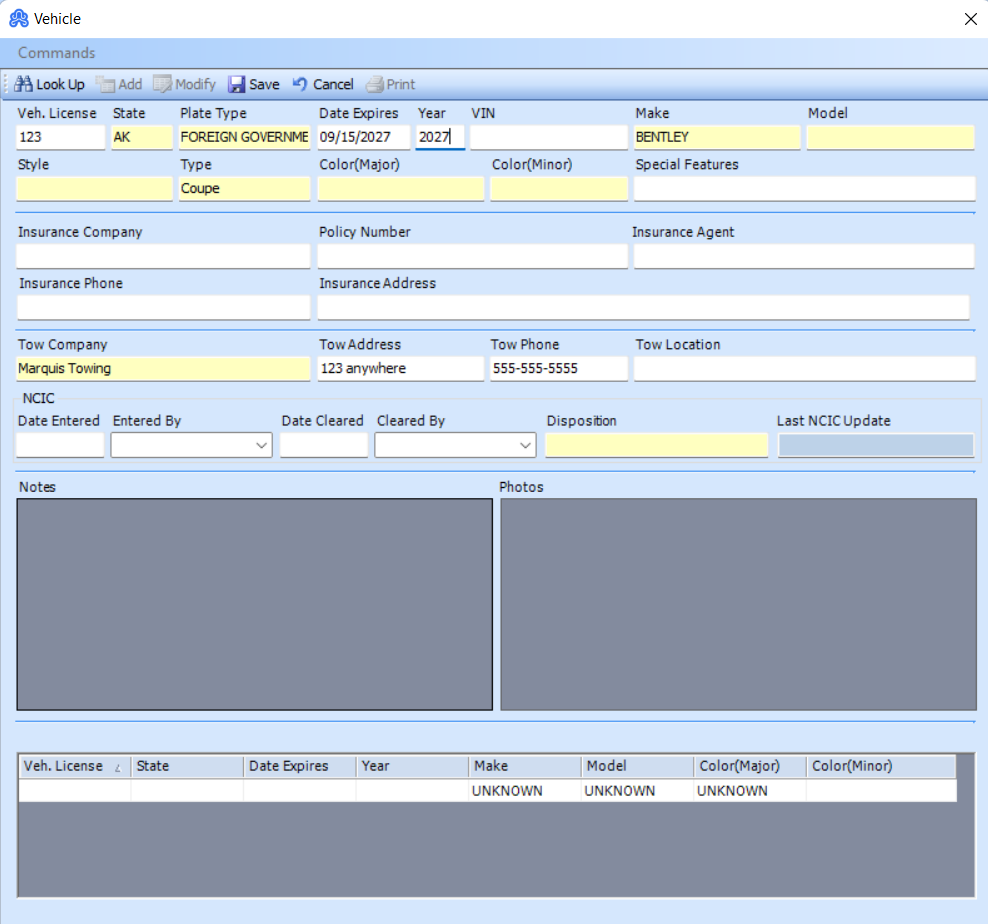Click the Print printer icon
The image size is (988, 924).
coord(376,84)
